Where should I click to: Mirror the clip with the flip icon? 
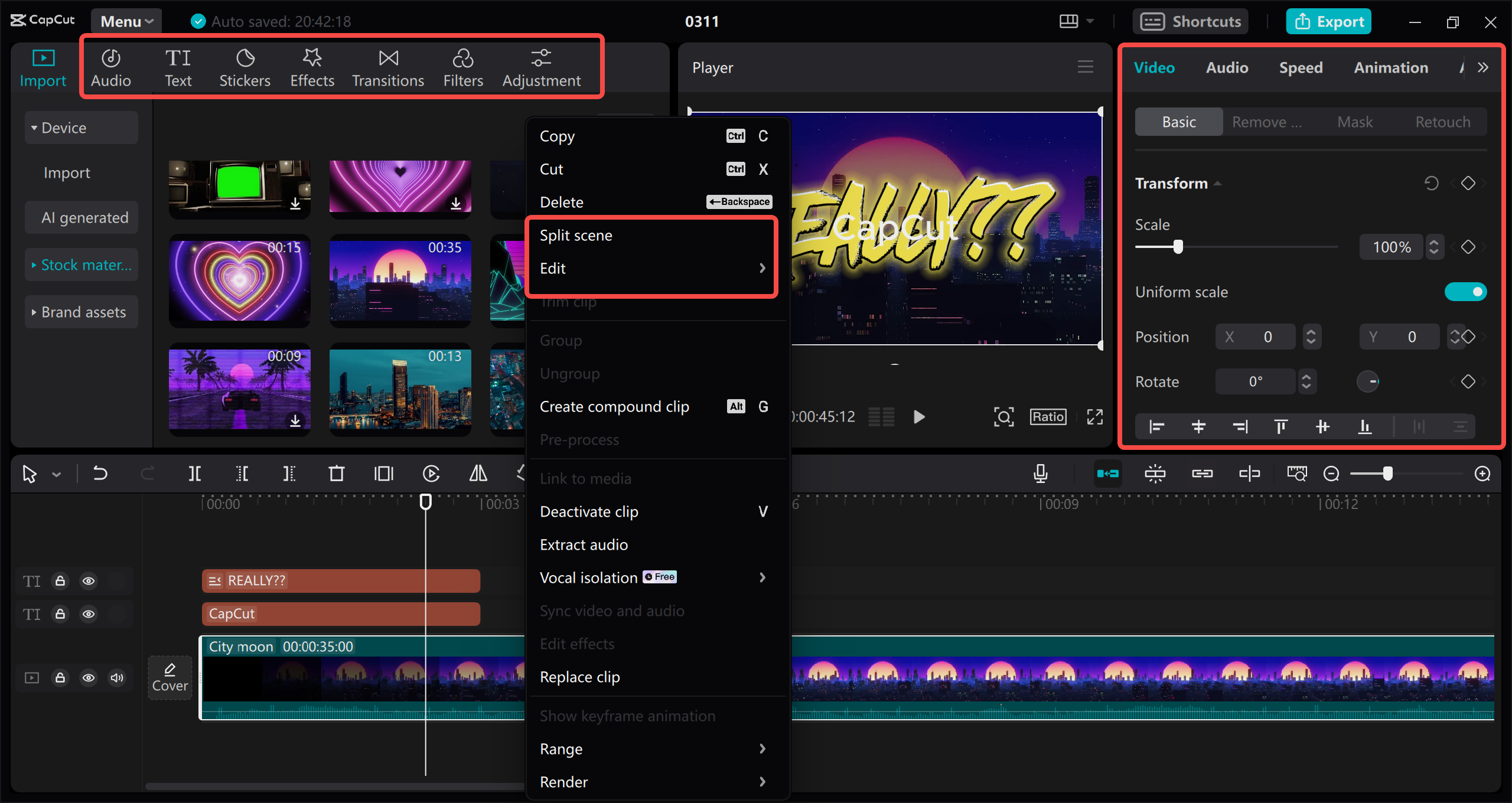(477, 473)
